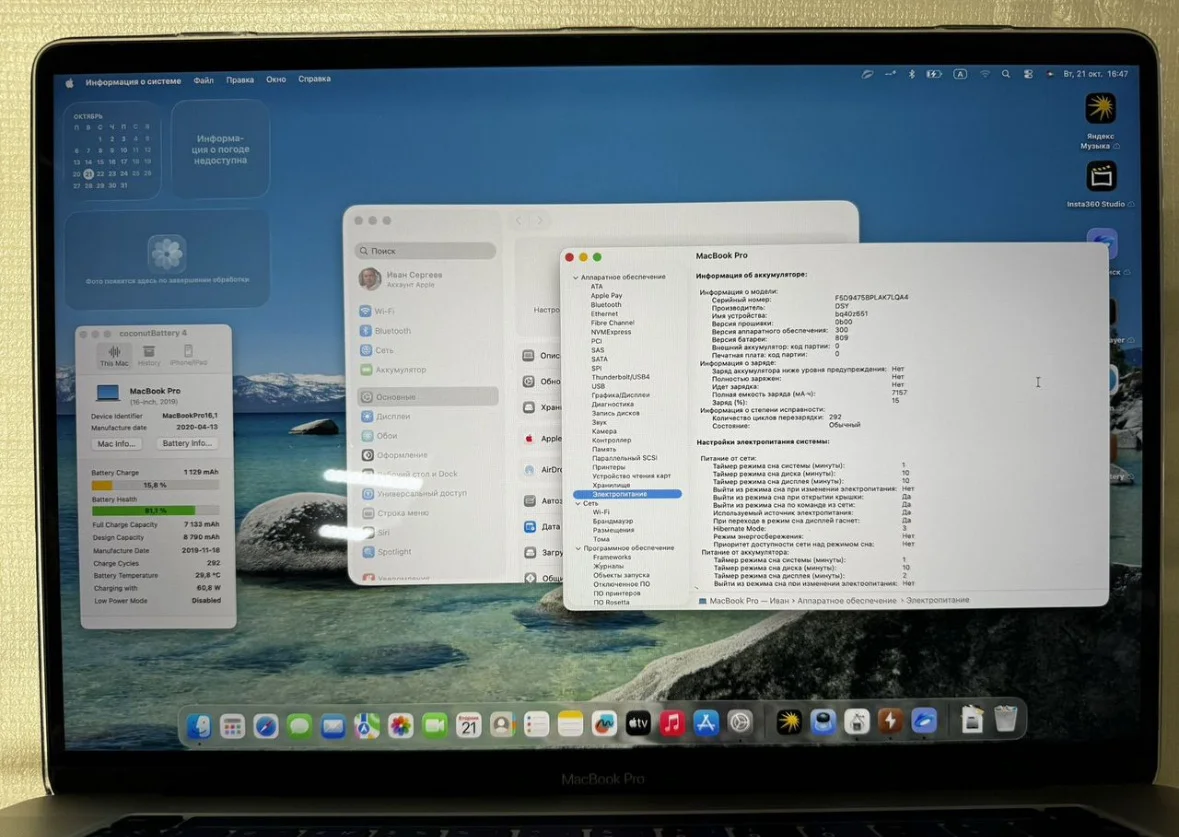Screen dimensions: 1179x837
Task: Switch to This Mac tab in coconutBattery
Action: pyautogui.click(x=114, y=356)
